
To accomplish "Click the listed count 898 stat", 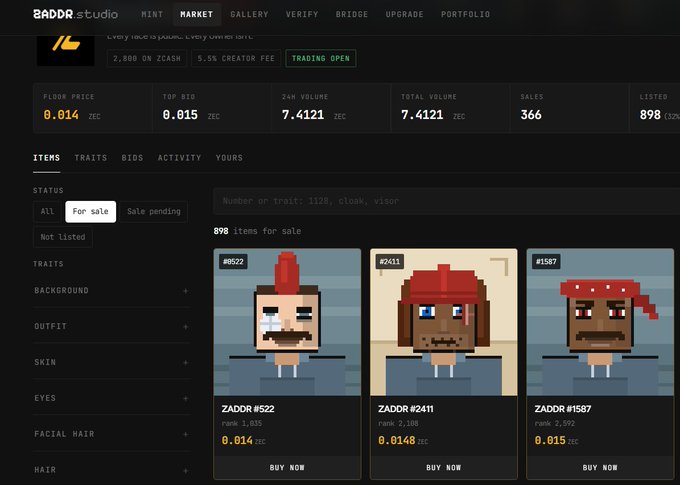I will coord(650,115).
